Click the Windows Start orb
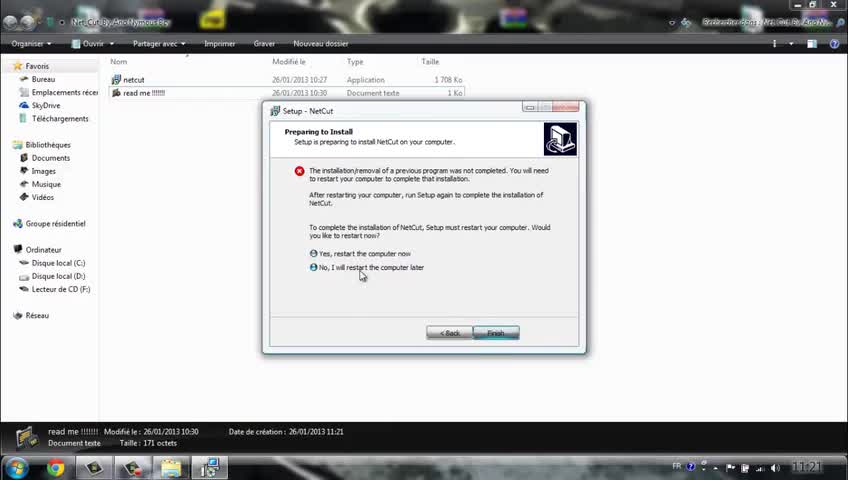This screenshot has width=848, height=480. click(17, 468)
